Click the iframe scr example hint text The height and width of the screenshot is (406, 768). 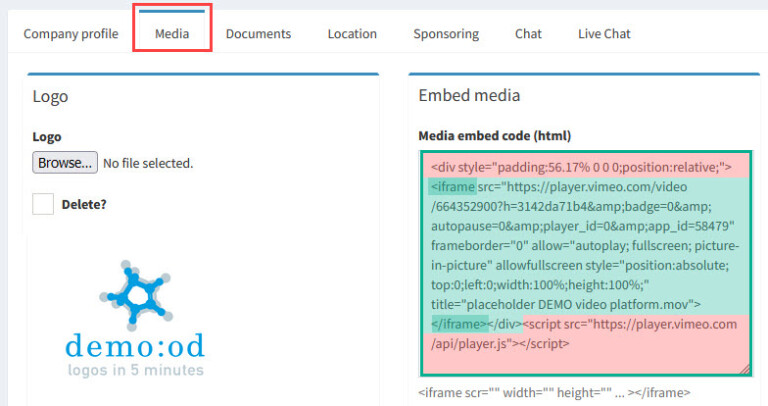554,393
